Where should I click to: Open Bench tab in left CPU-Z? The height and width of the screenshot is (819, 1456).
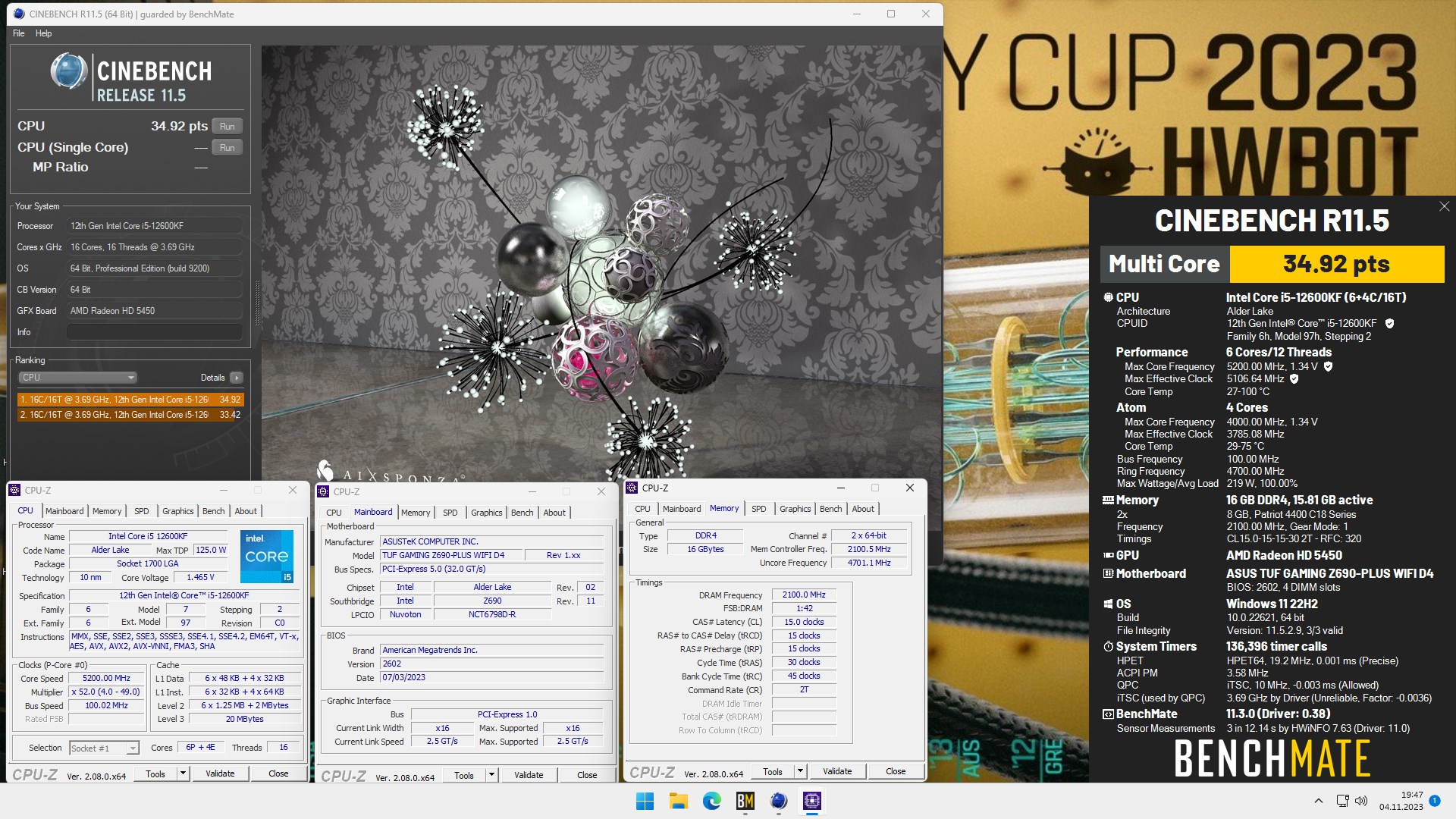(x=214, y=511)
